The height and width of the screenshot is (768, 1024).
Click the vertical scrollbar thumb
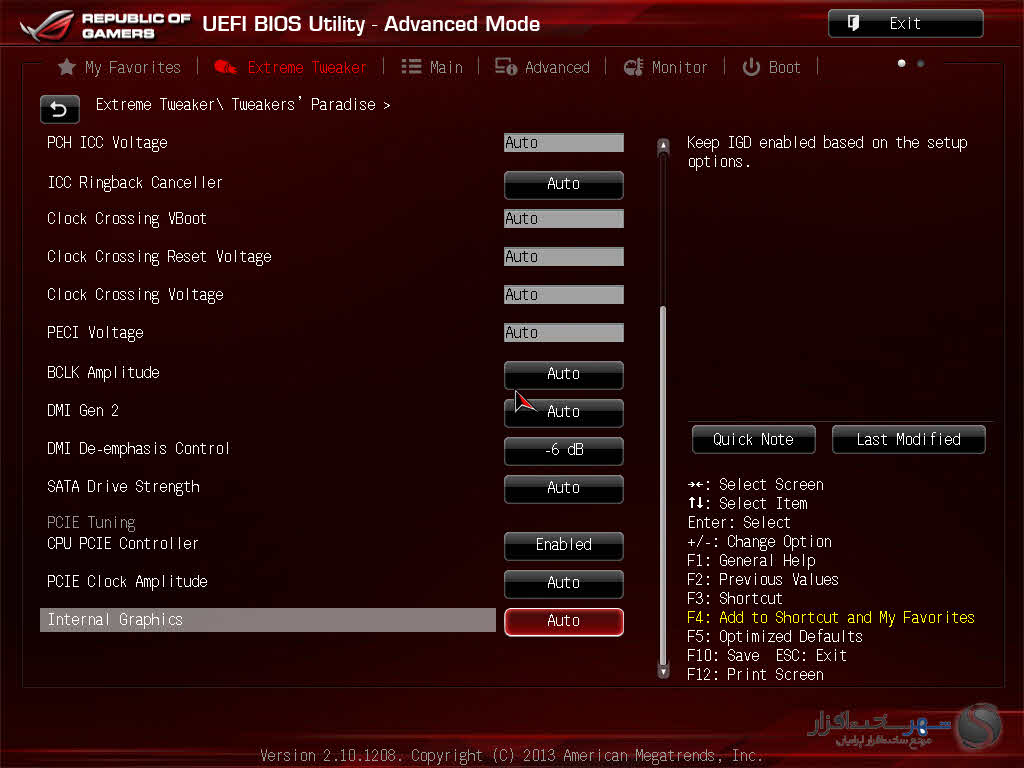[x=662, y=480]
